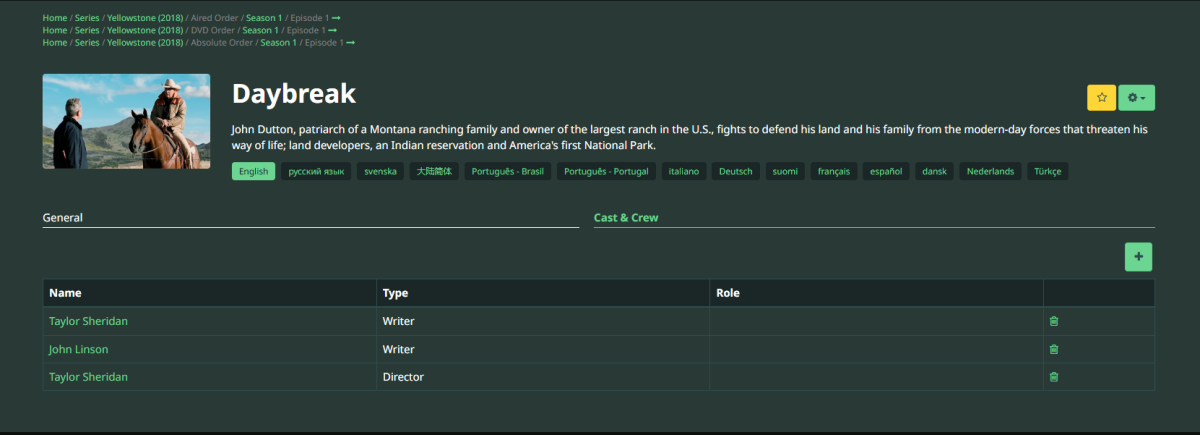The image size is (1200, 435).
Task: Click Yellowstone (2018) in the DVD Order breadcrumb
Action: tap(145, 30)
